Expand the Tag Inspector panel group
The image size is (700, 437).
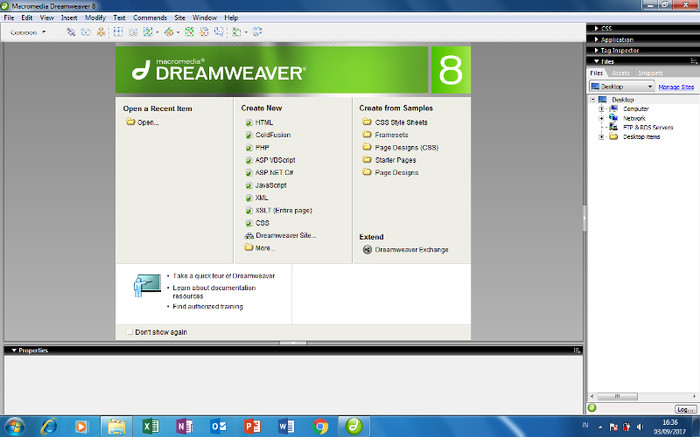[x=596, y=50]
